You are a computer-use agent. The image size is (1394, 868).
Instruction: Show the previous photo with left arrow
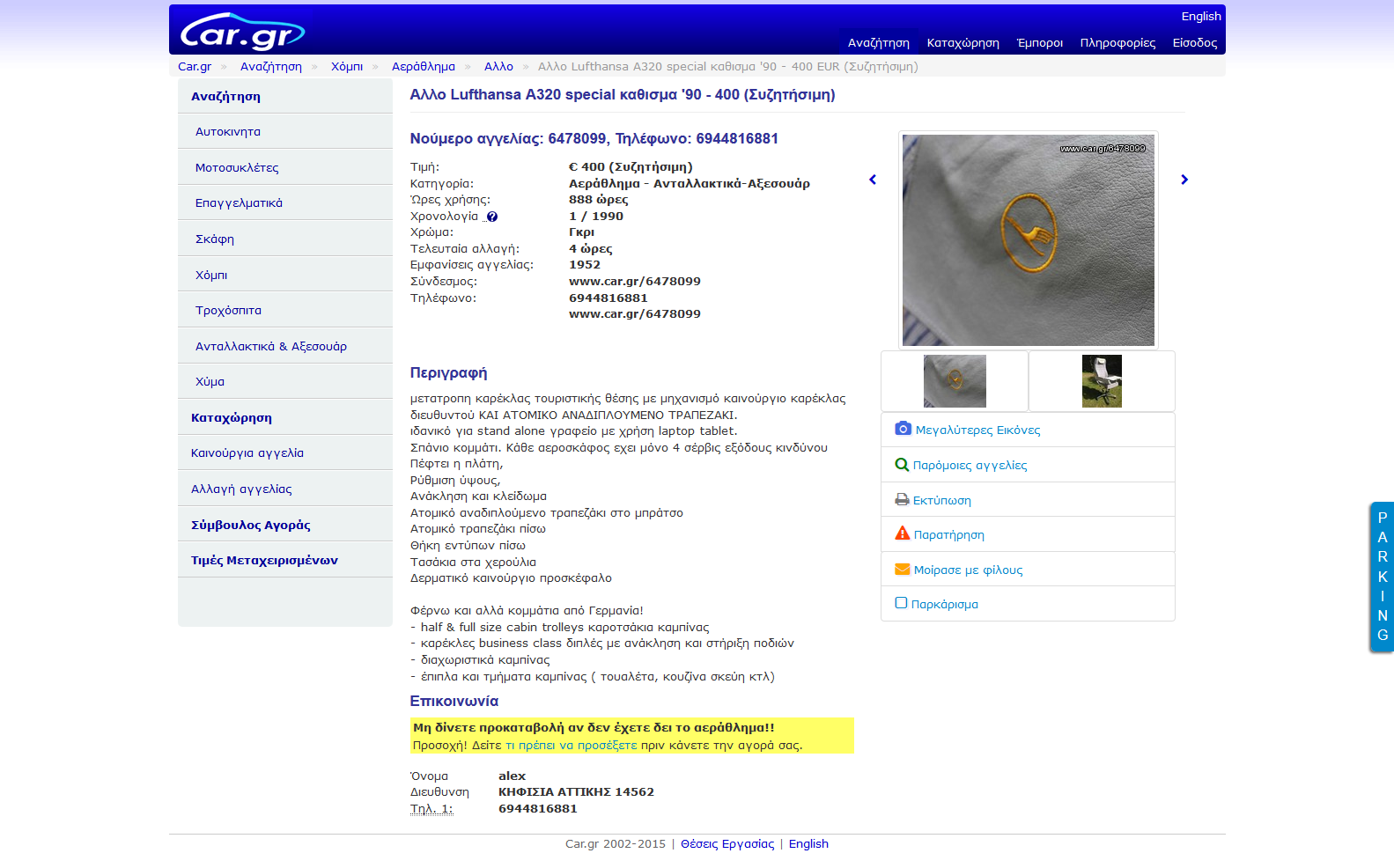[873, 180]
